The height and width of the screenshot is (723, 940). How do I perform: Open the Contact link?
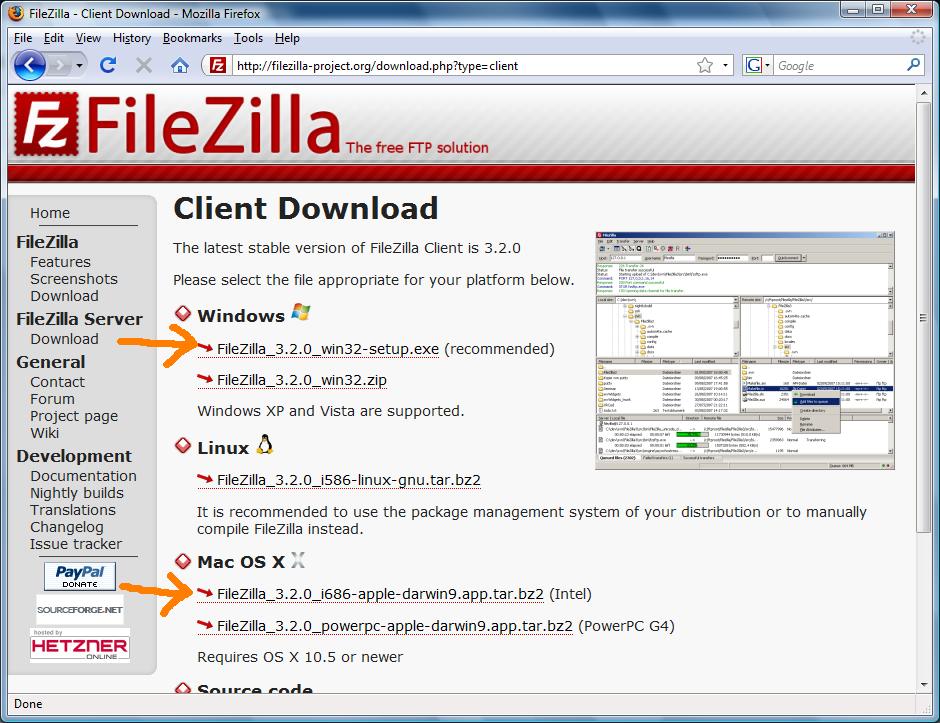[x=58, y=382]
